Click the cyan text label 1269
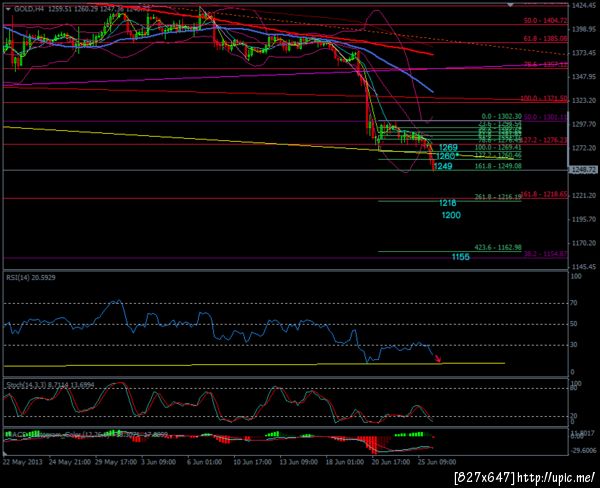Screen dimensions: 600x488 click(x=448, y=147)
